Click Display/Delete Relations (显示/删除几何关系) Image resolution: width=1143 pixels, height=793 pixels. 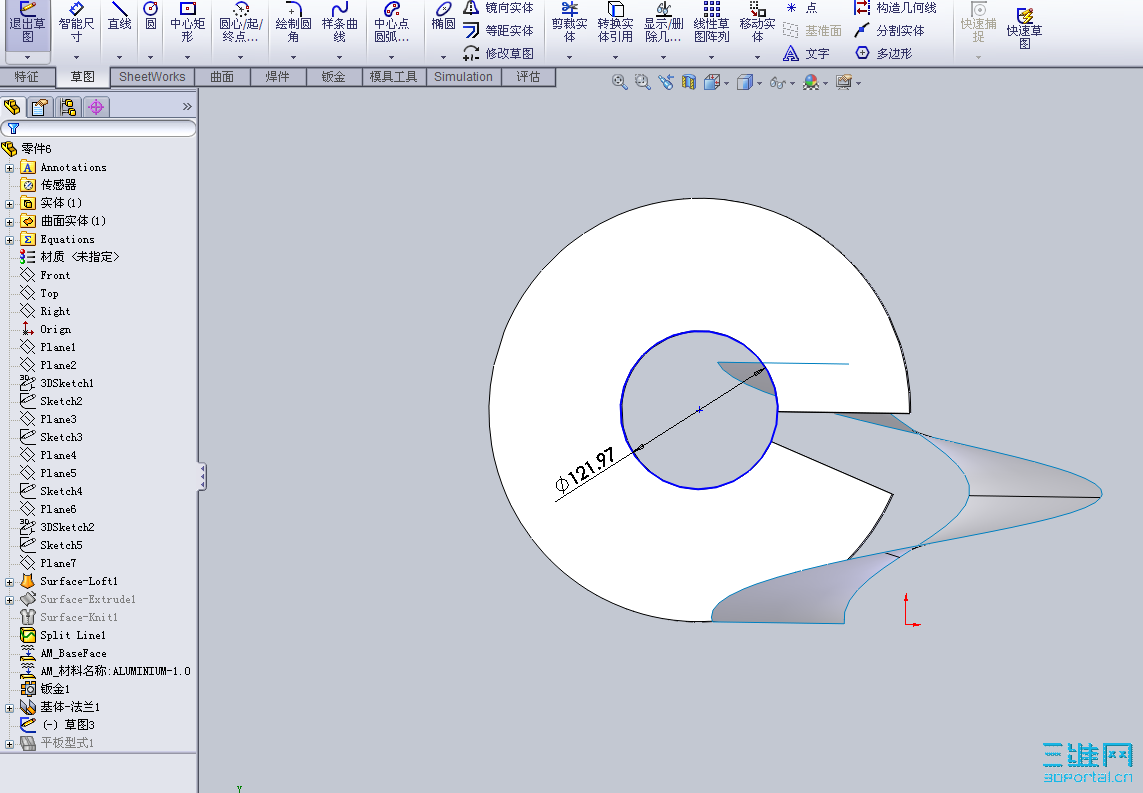point(663,23)
